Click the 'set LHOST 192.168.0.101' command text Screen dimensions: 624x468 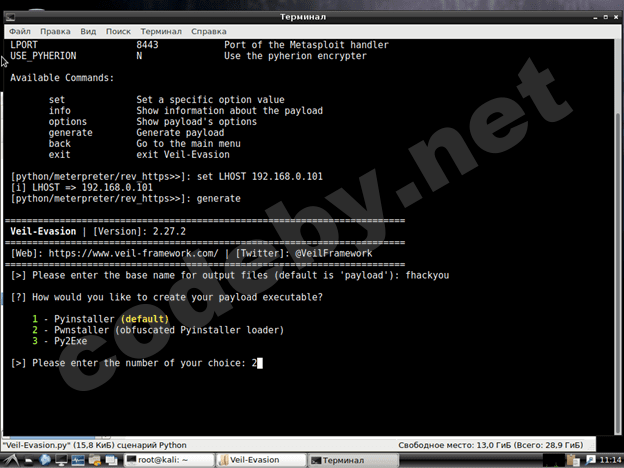[259, 177]
